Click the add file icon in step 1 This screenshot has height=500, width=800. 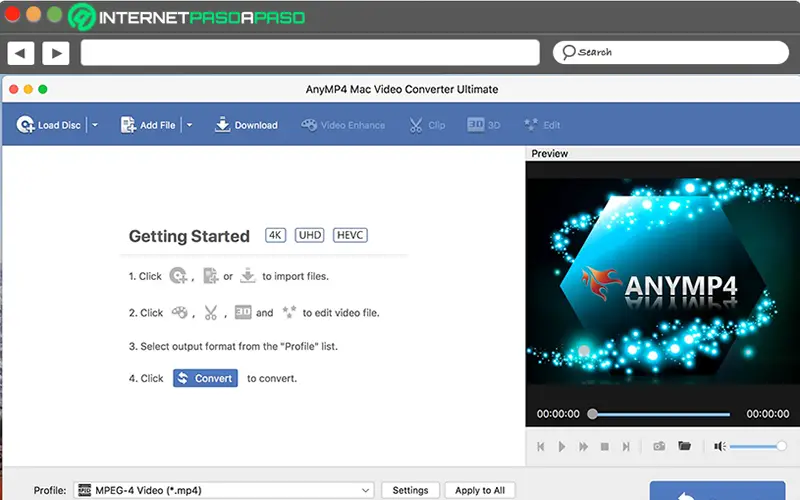point(210,276)
